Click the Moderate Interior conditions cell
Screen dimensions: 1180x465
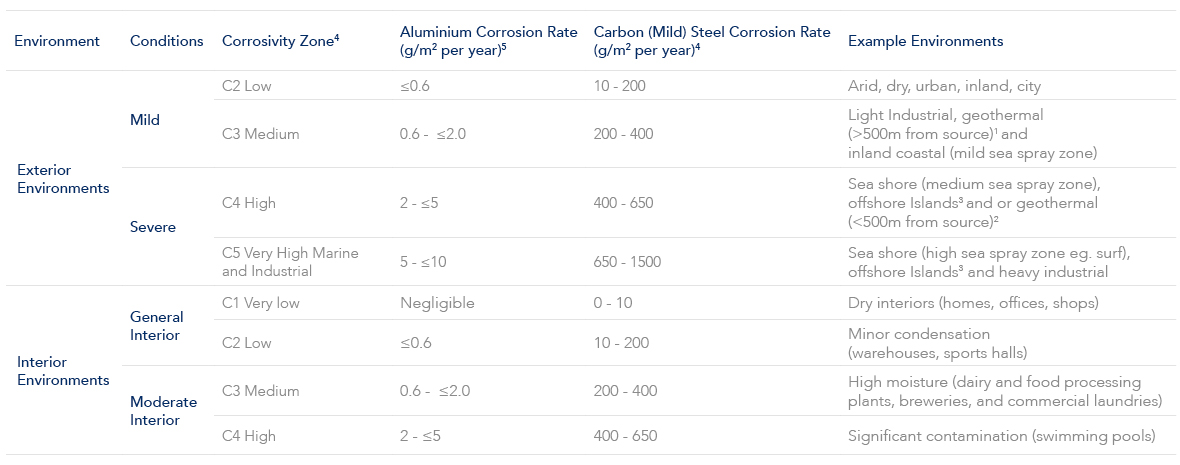(163, 411)
